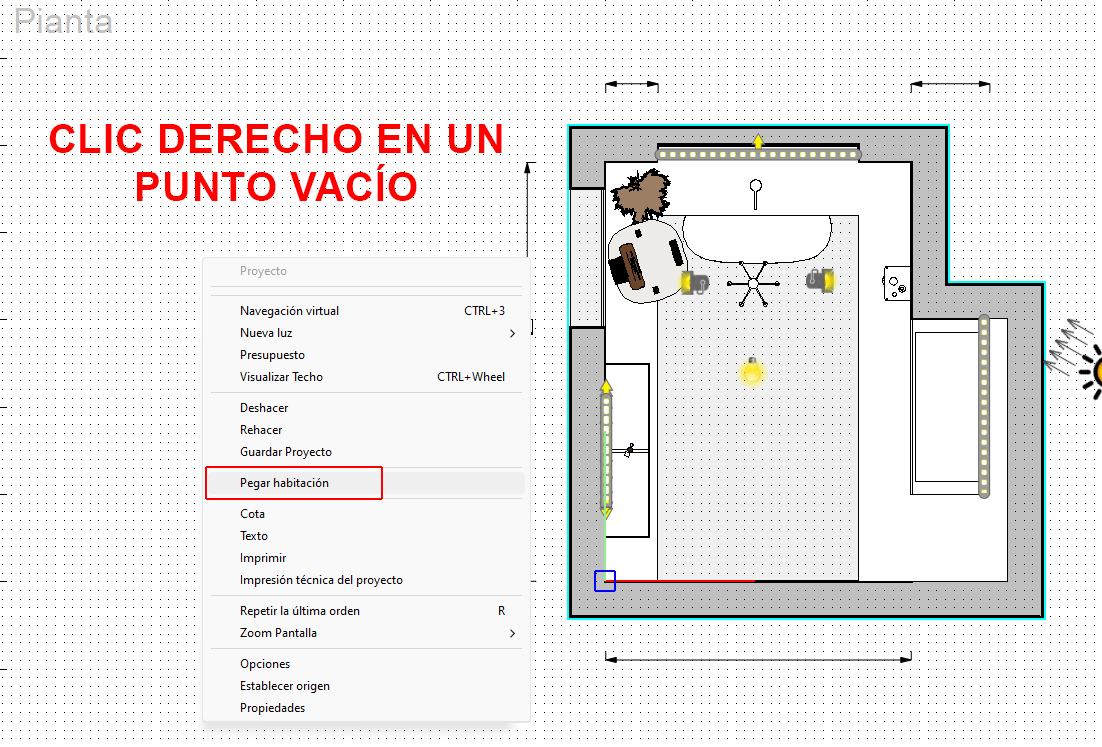This screenshot has width=1102, height=747.
Task: Select the right wall spotlight near the sink
Action: point(820,280)
